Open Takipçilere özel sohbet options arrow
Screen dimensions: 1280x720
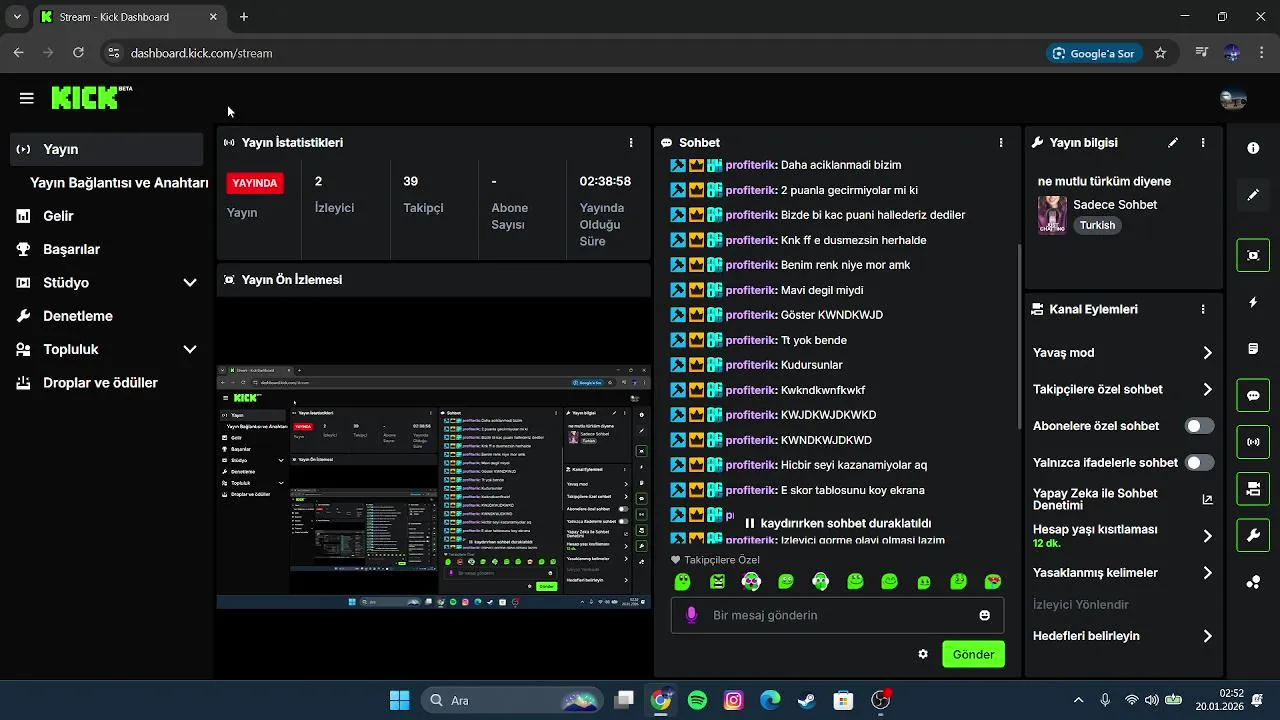[x=1207, y=390]
